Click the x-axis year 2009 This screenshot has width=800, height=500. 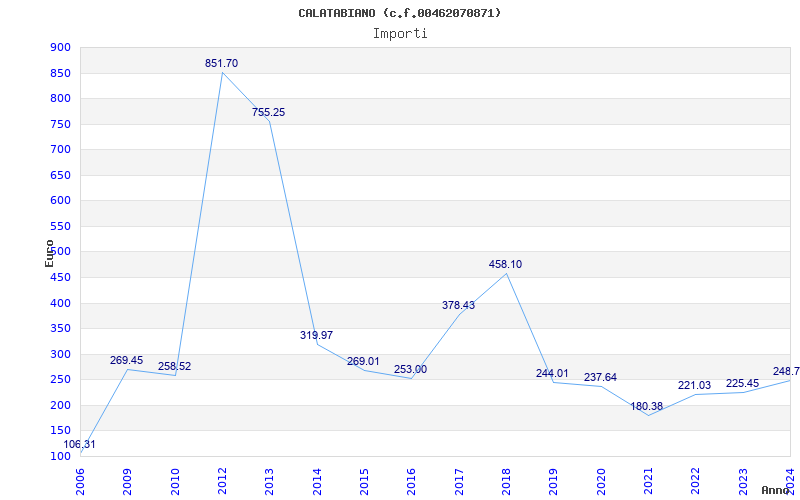(x=127, y=482)
